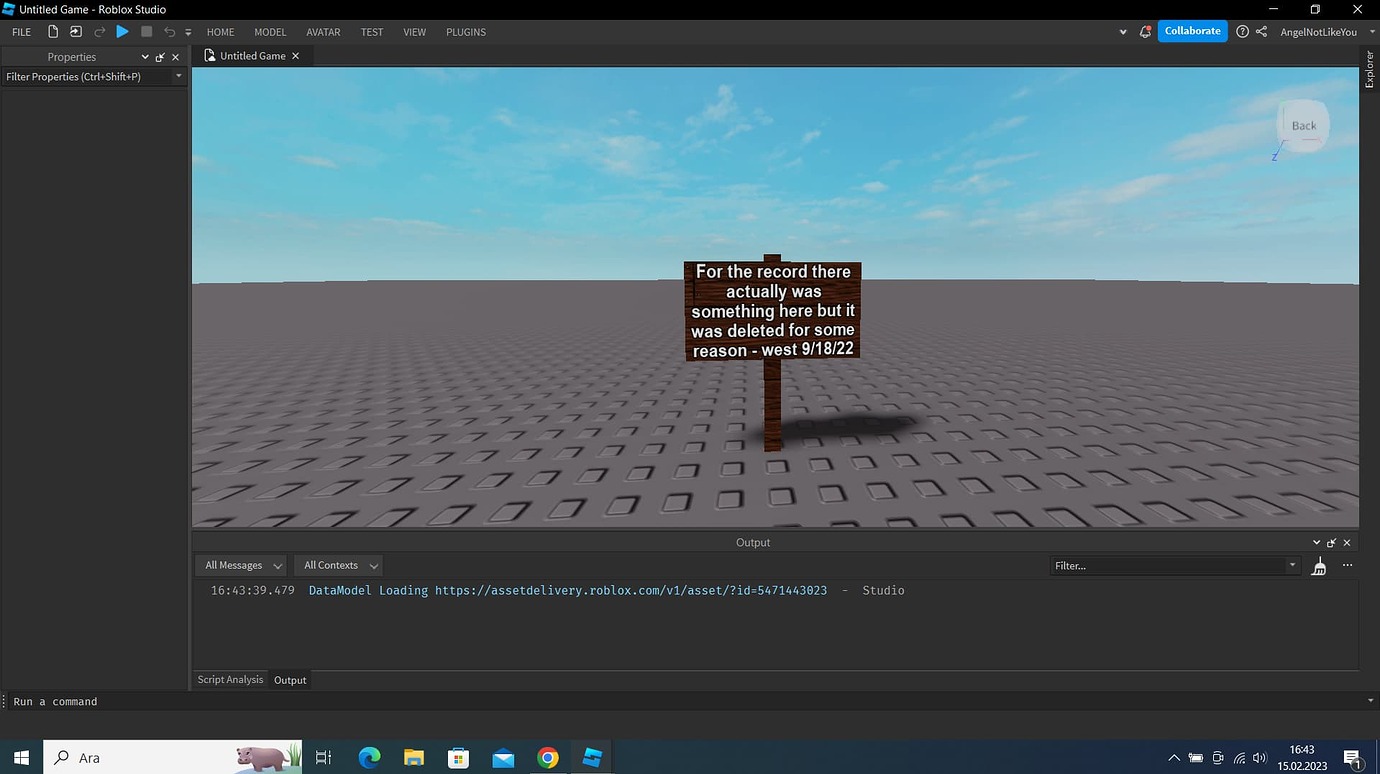Open Google Chrome from the taskbar
Viewport: 1380px width, 774px height.
point(547,757)
